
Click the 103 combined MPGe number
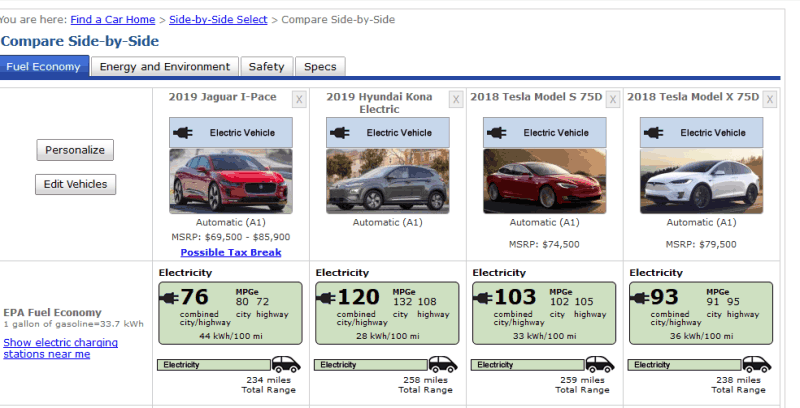(x=515, y=297)
